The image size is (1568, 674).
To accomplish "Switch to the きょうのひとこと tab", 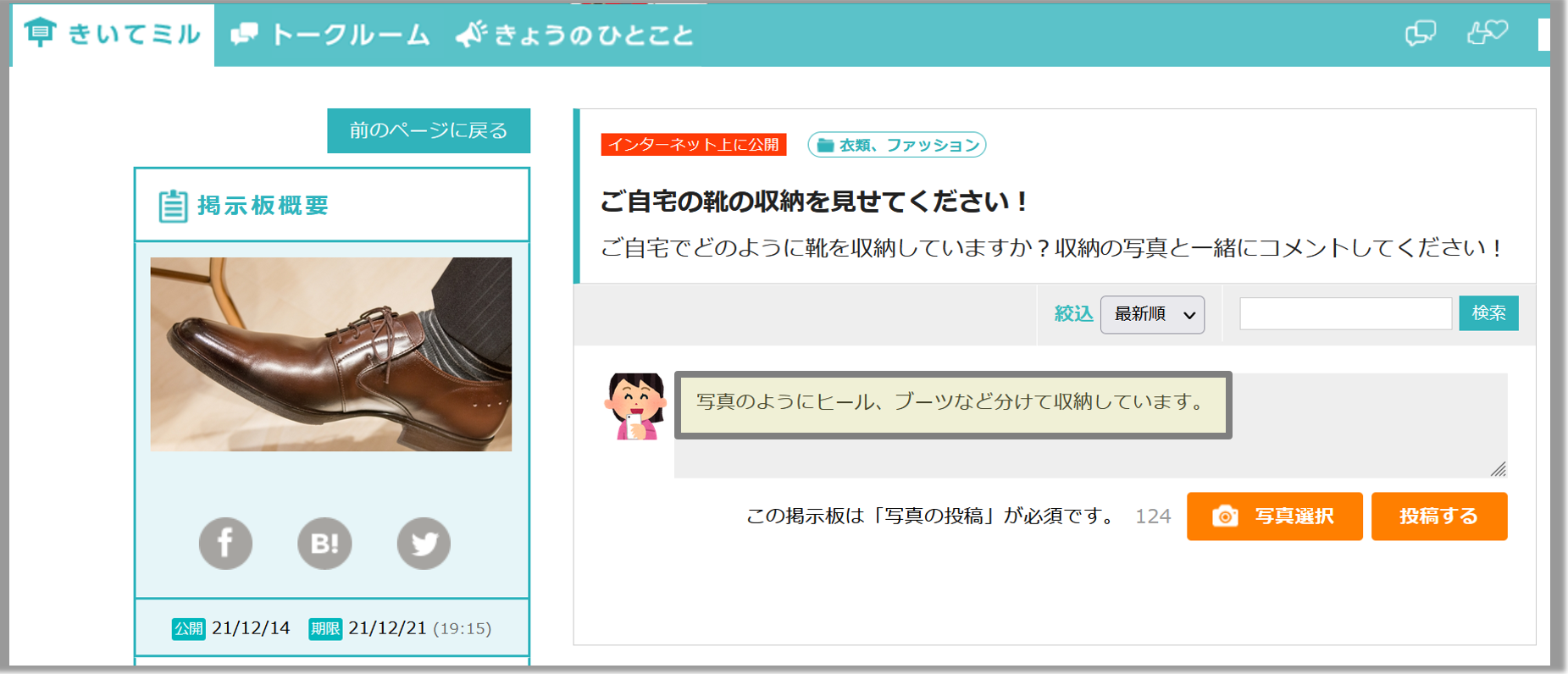I will [x=575, y=35].
